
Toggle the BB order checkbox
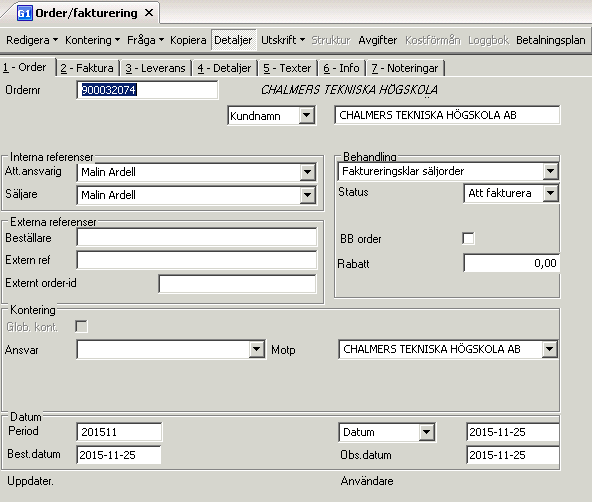tap(468, 239)
